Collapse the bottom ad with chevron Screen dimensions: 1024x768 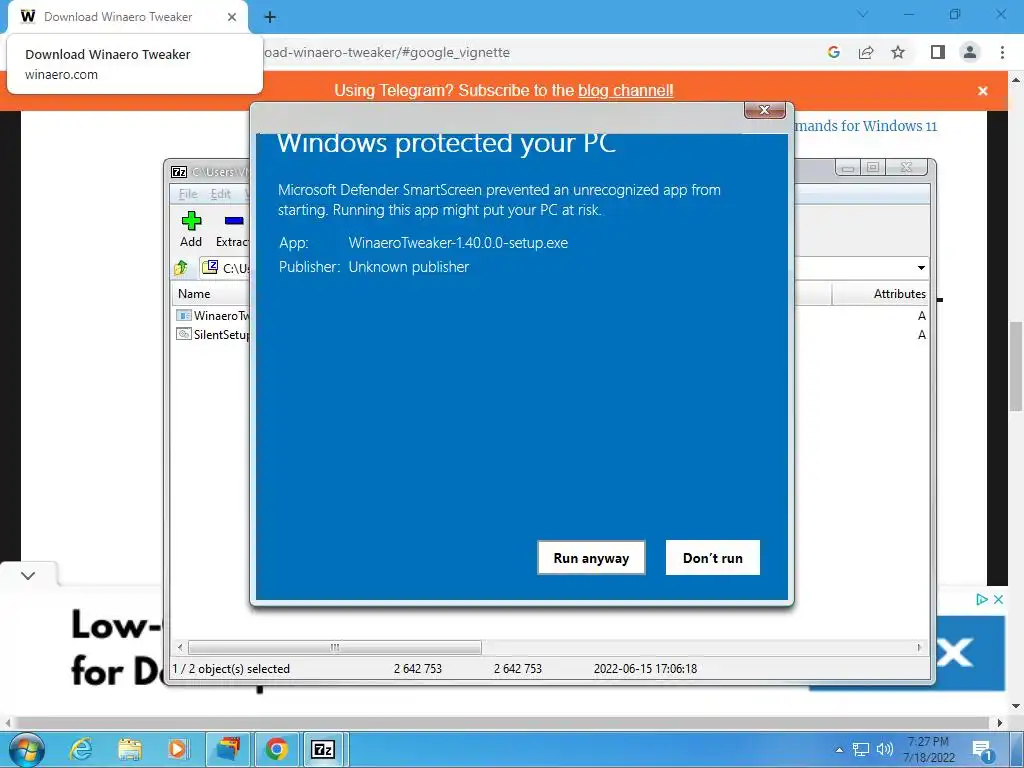[x=28, y=575]
